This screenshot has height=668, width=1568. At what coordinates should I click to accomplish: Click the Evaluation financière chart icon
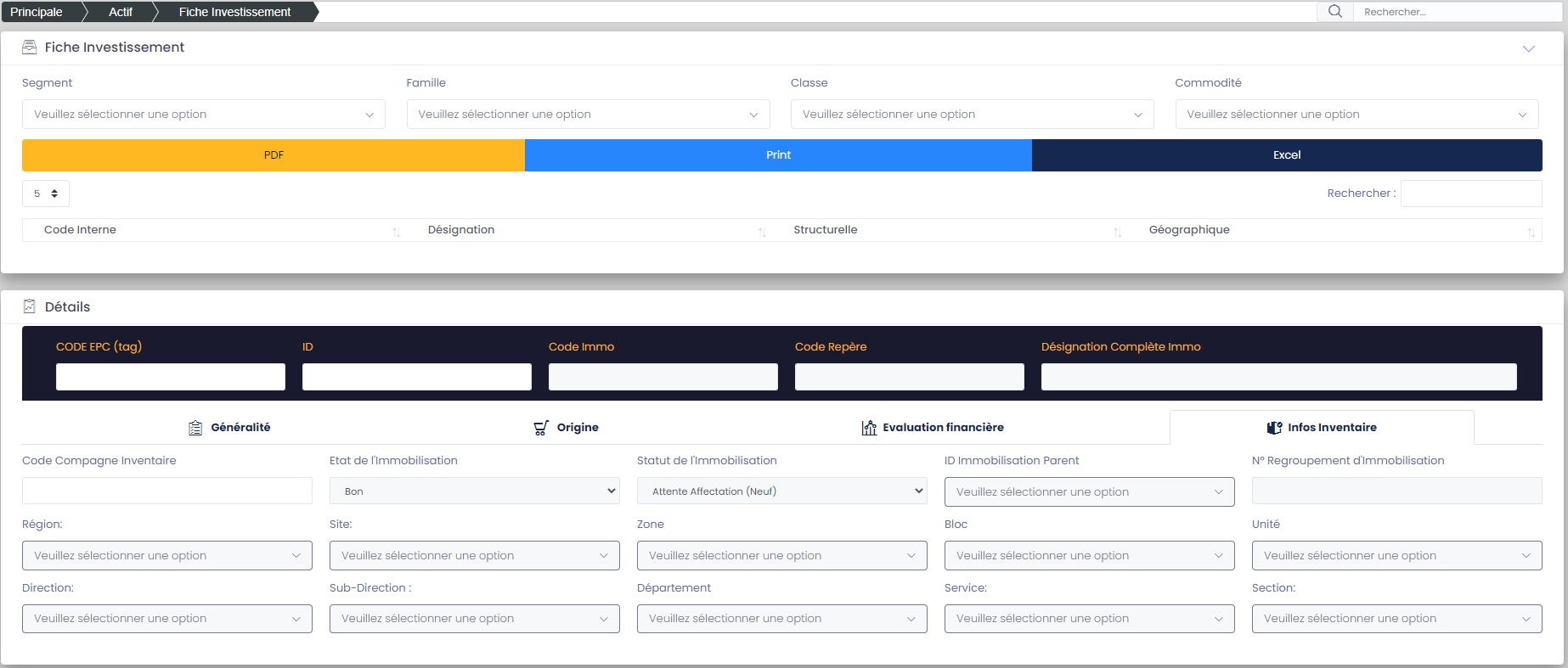869,428
